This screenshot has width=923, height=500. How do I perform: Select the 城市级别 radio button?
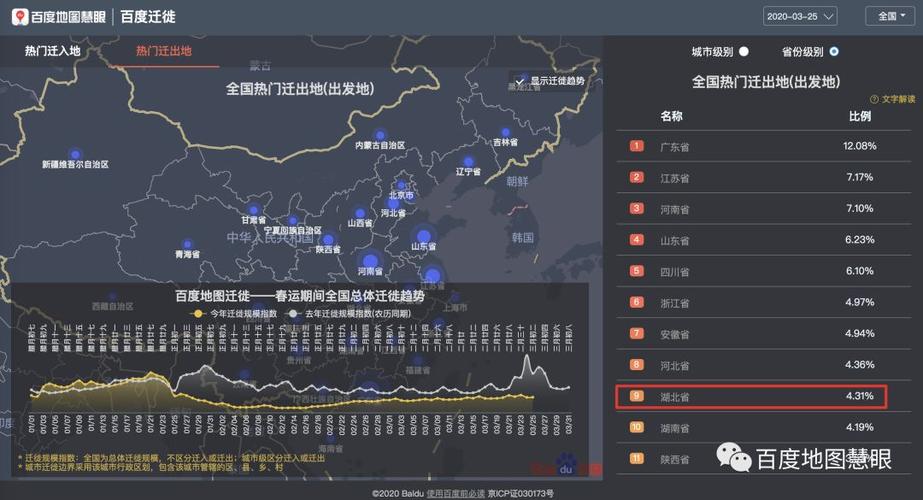(744, 52)
